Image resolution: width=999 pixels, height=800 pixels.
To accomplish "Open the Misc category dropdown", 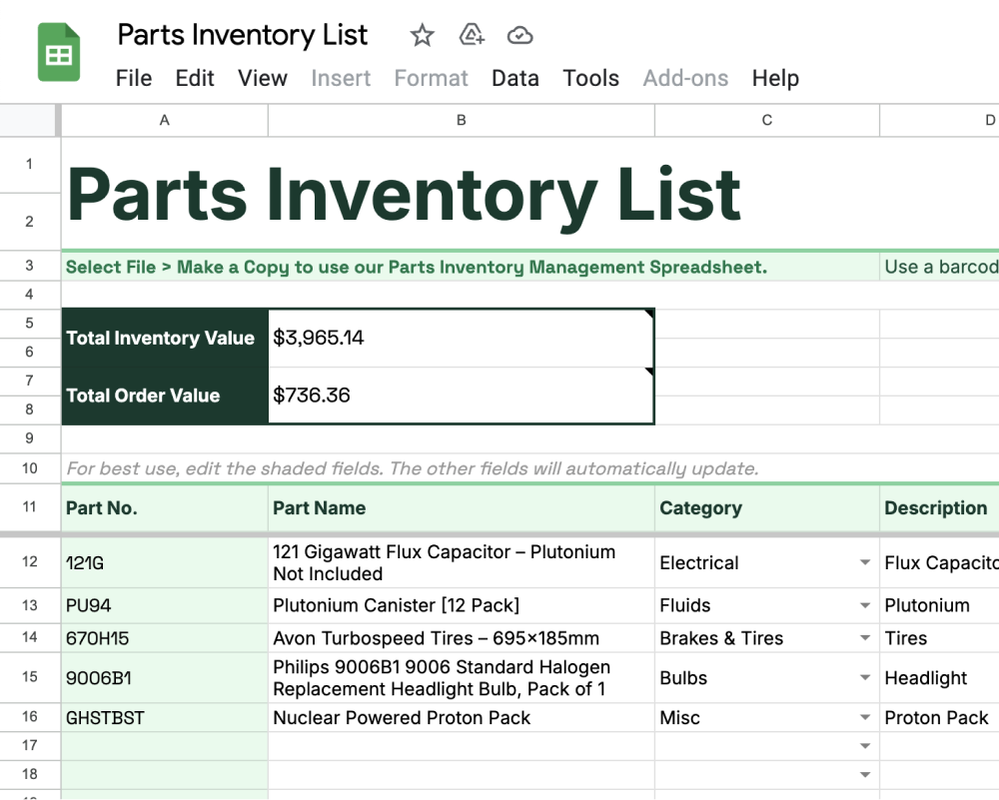I will click(x=865, y=717).
